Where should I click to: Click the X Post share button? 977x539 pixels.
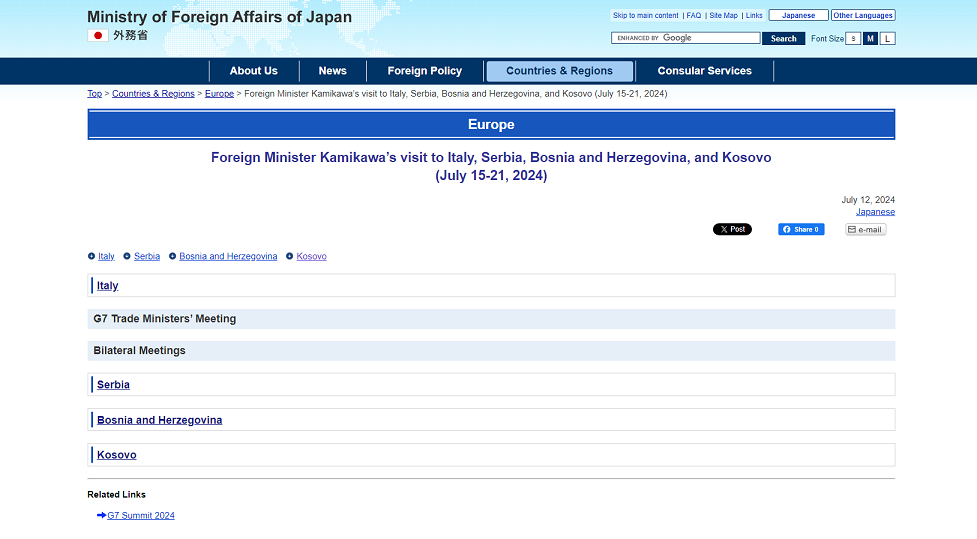coord(732,229)
